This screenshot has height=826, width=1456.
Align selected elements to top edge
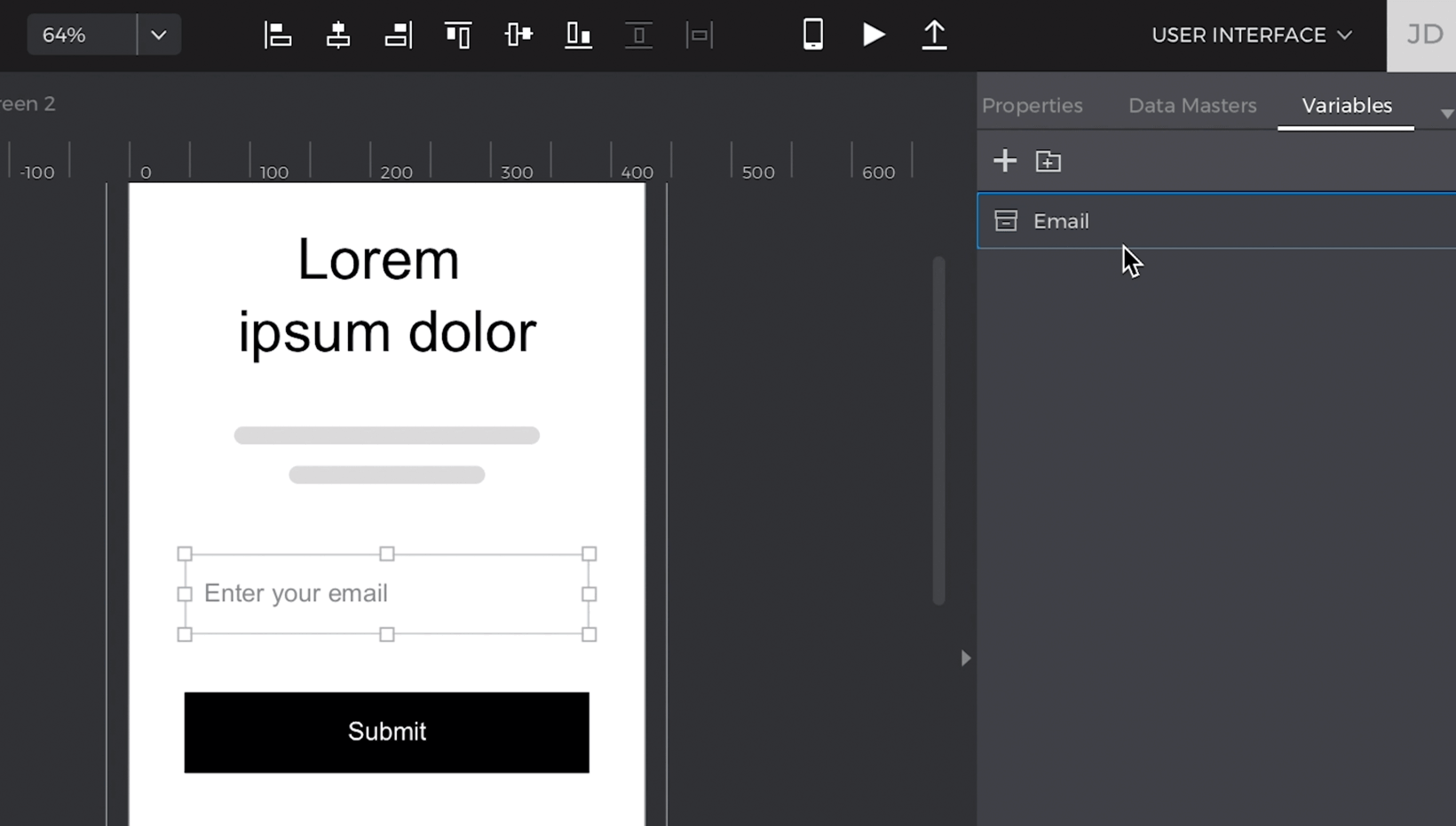coord(458,35)
